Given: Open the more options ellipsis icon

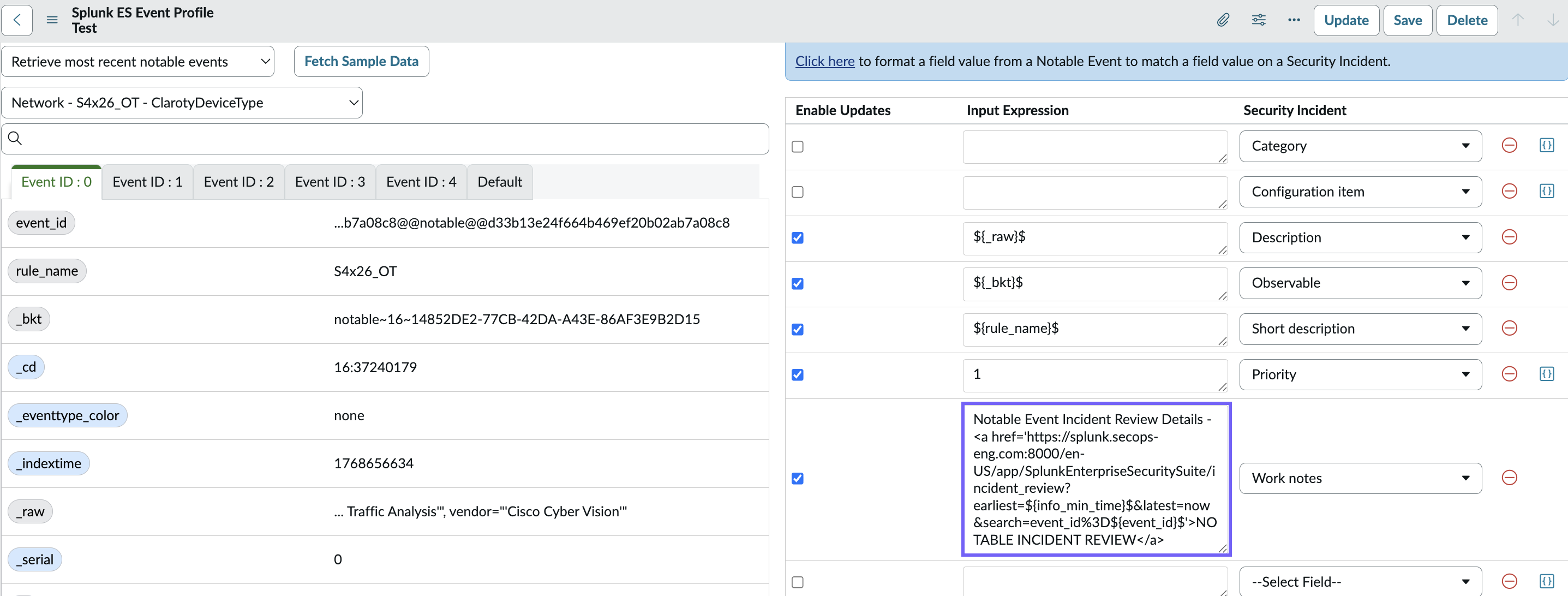Looking at the screenshot, I should [1294, 20].
